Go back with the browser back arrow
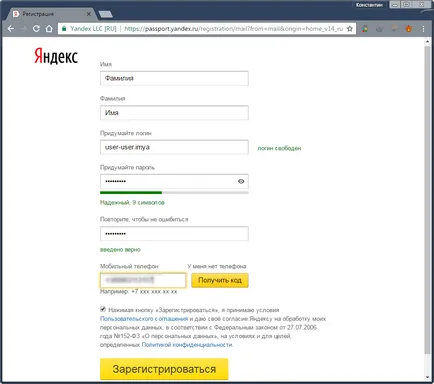 [11, 29]
